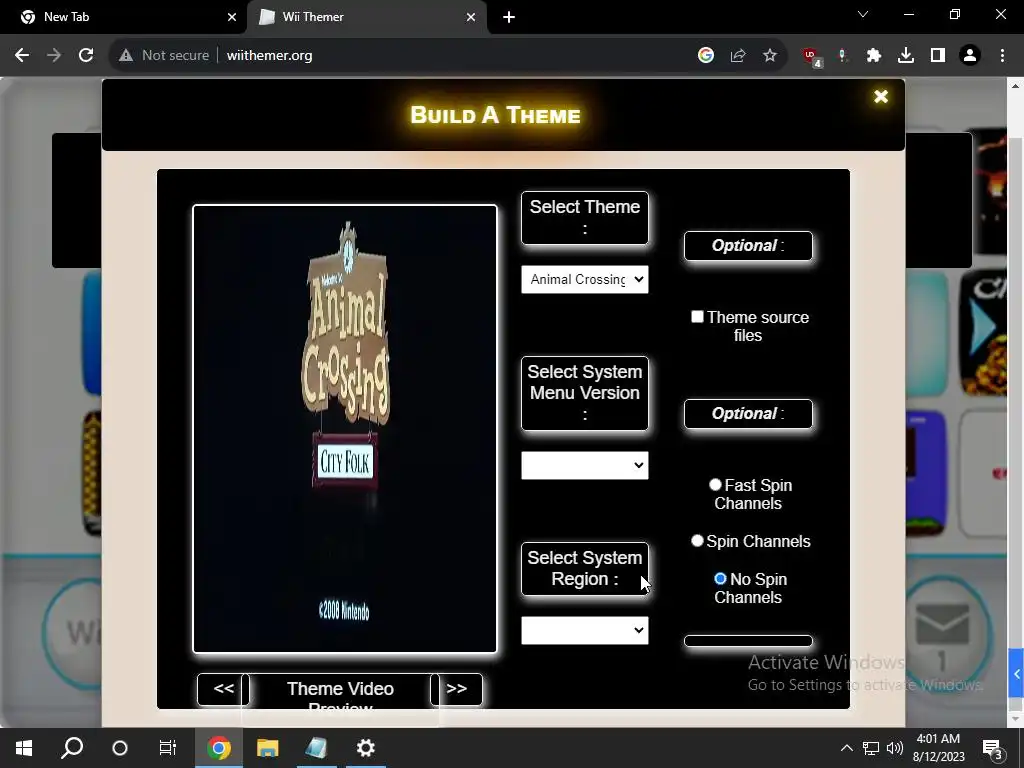Show hidden system tray icons
Viewport: 1024px width, 768px height.
click(846, 748)
